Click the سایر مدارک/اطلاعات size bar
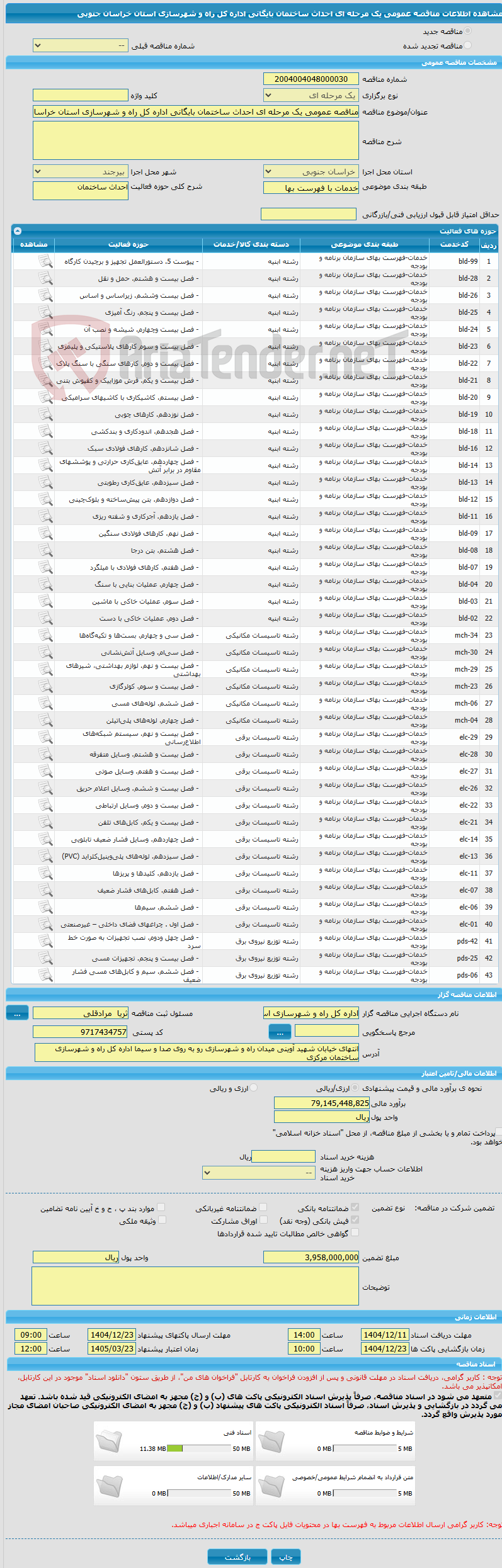 [x=200, y=1493]
